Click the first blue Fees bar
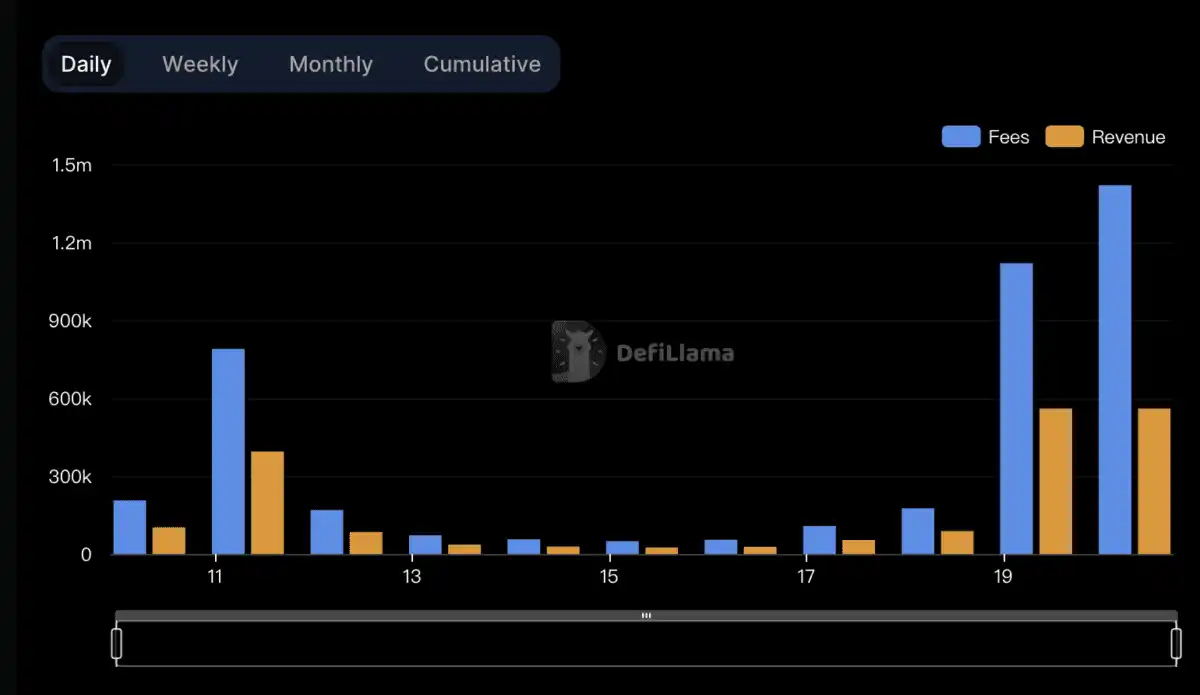 click(x=130, y=527)
